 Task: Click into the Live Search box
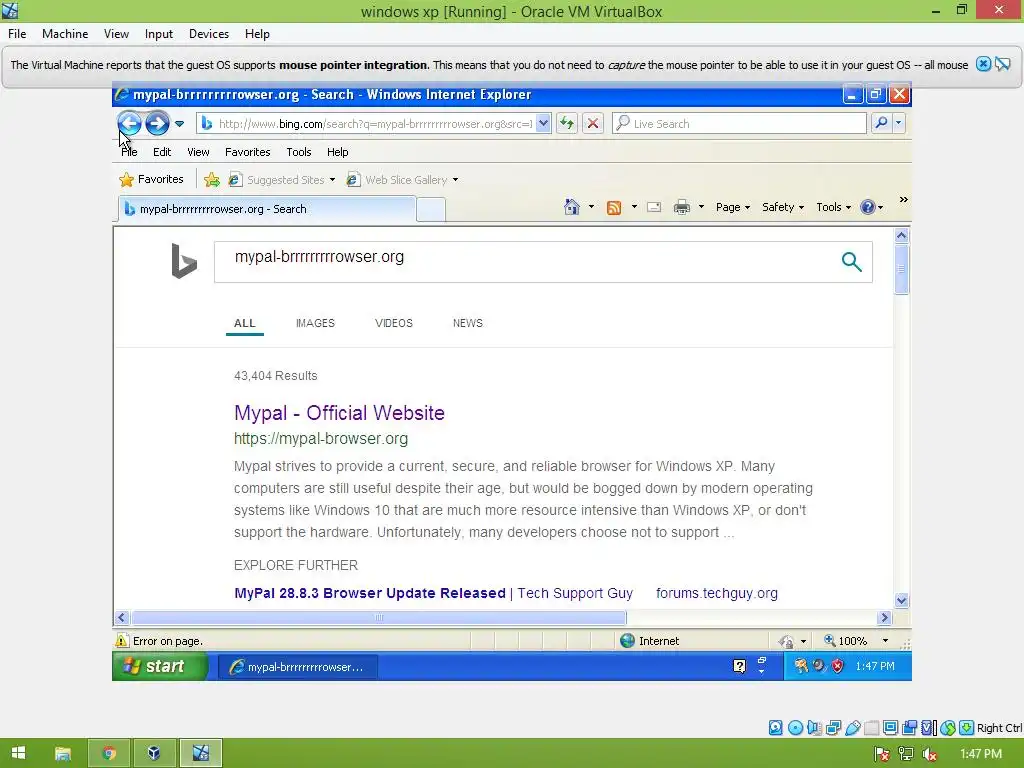click(739, 123)
